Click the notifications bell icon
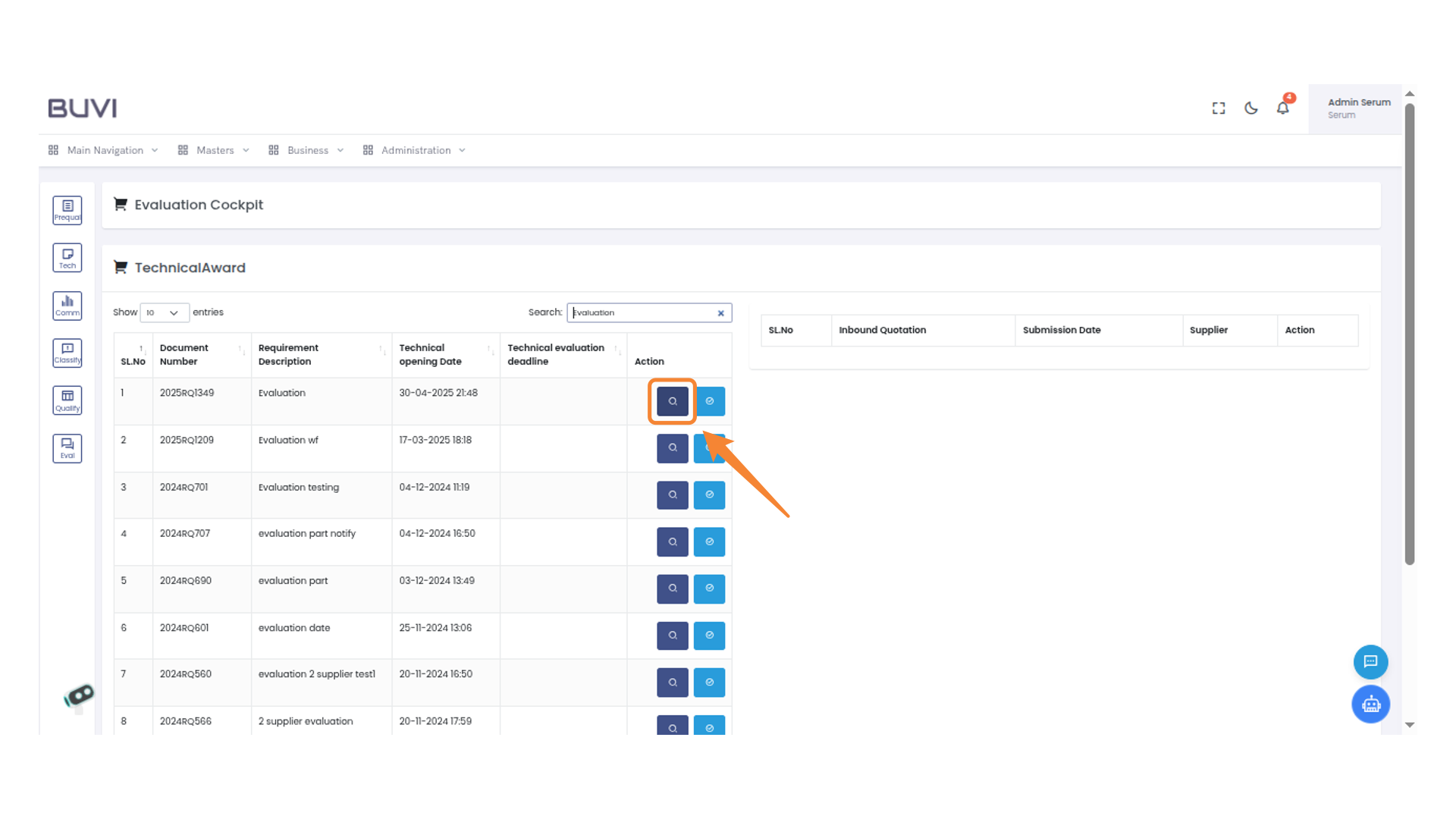The image size is (1456, 819). click(1282, 108)
